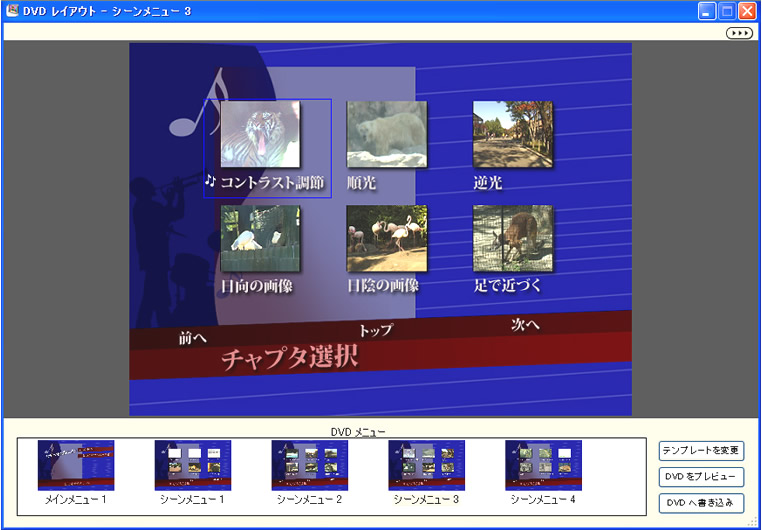Open メインメニュー 1 in the menu strip
Viewport: 762px width, 530px height.
point(76,465)
